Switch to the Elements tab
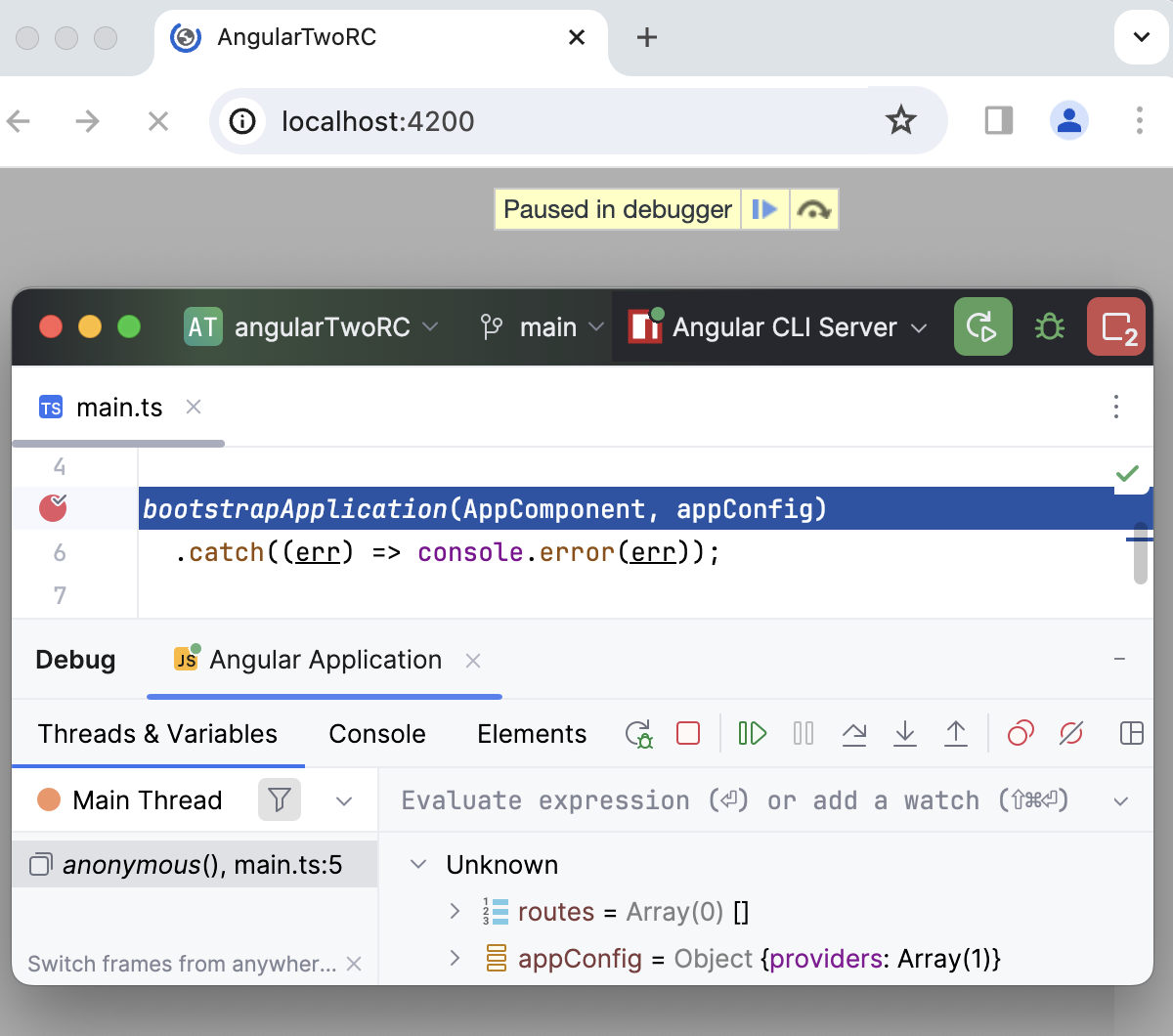1173x1036 pixels. (532, 733)
